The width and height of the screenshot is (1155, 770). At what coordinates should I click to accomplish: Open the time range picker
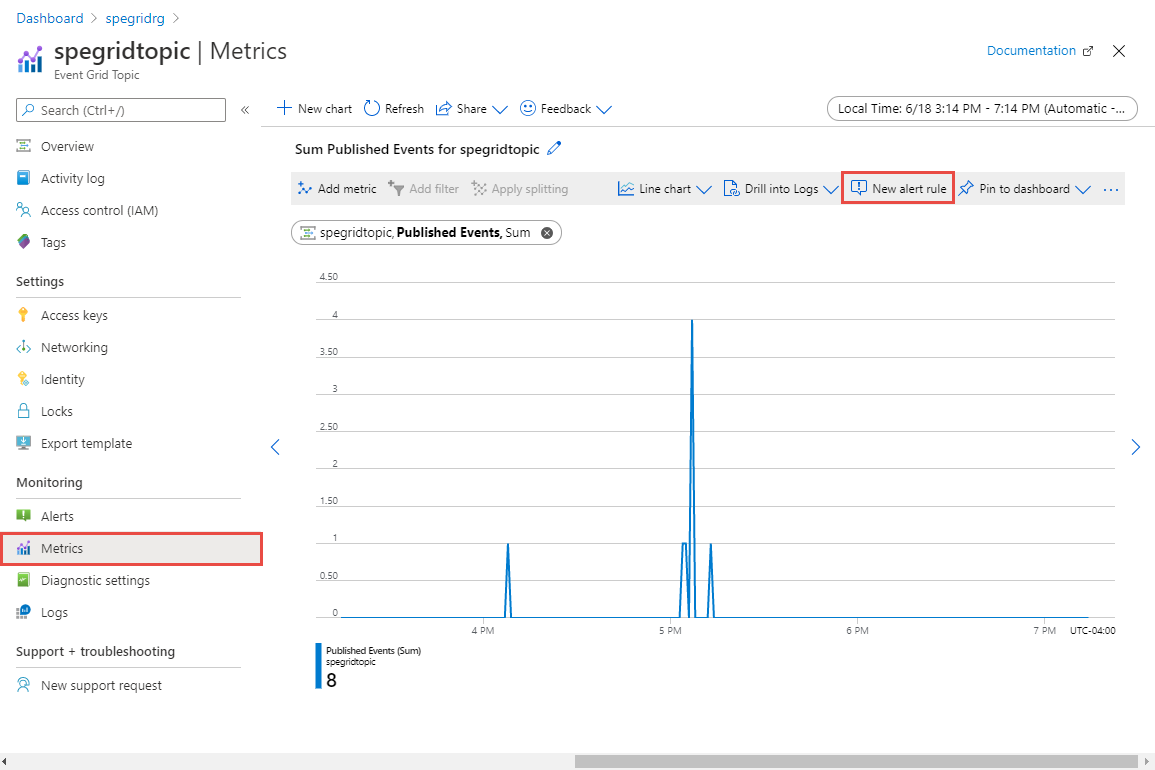[x=981, y=108]
